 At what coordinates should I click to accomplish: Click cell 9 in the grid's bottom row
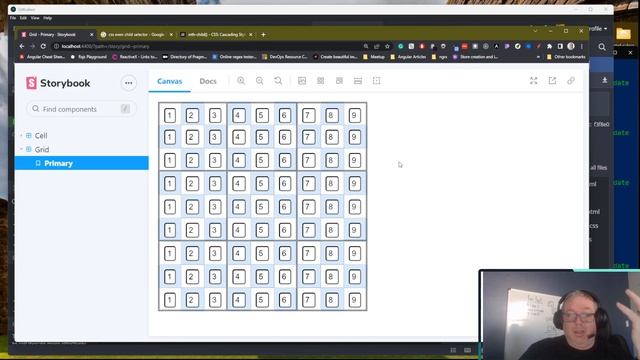[x=355, y=300]
